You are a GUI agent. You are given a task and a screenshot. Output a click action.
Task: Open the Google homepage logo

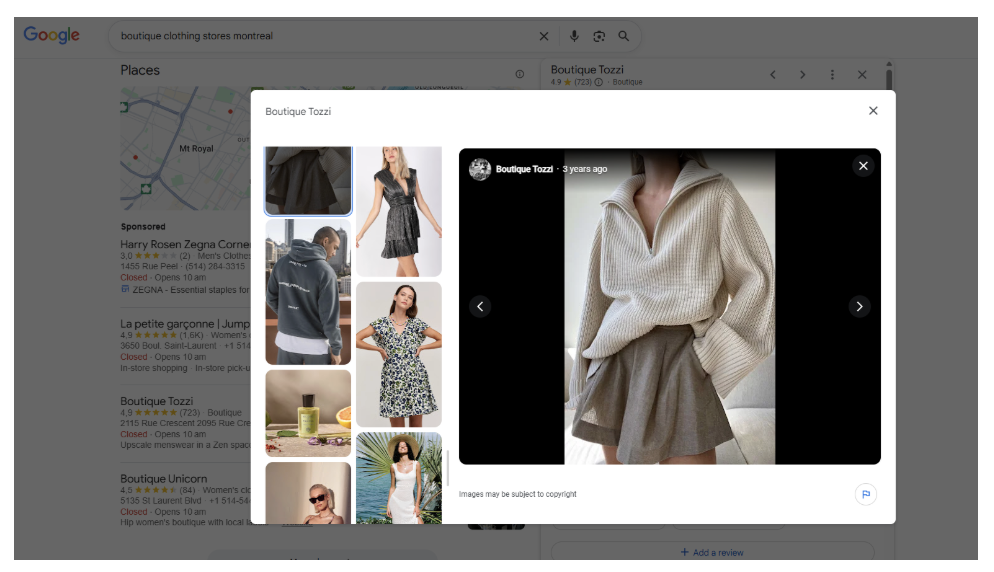(x=52, y=35)
